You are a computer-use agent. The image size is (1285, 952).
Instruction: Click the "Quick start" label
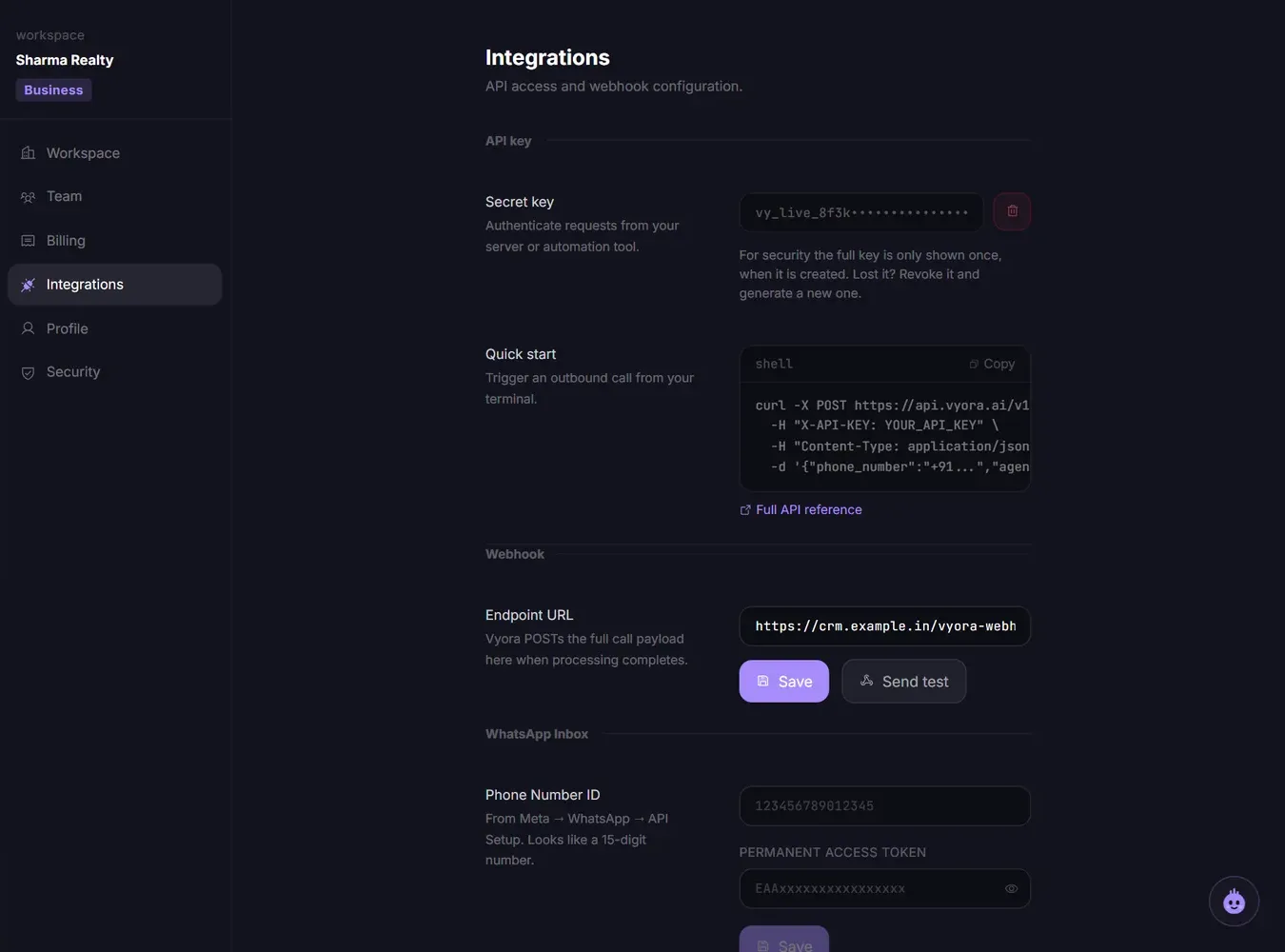pos(521,354)
